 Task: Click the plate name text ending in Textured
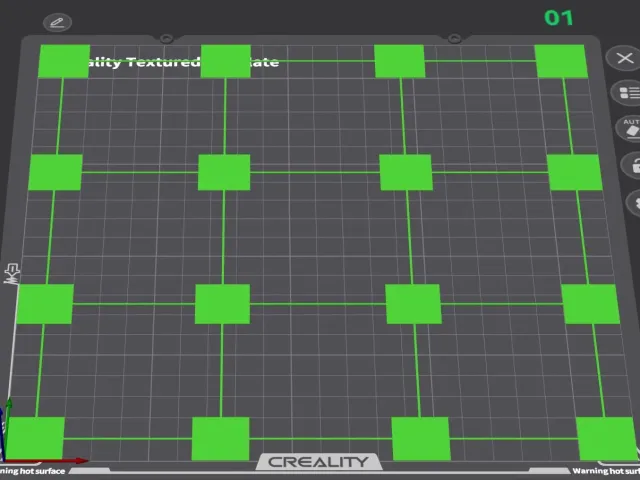(145, 62)
